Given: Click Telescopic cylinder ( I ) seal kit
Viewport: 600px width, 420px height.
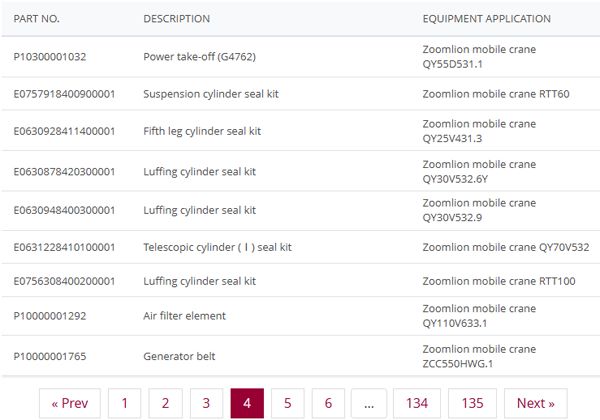Looking at the screenshot, I should click(x=218, y=247).
